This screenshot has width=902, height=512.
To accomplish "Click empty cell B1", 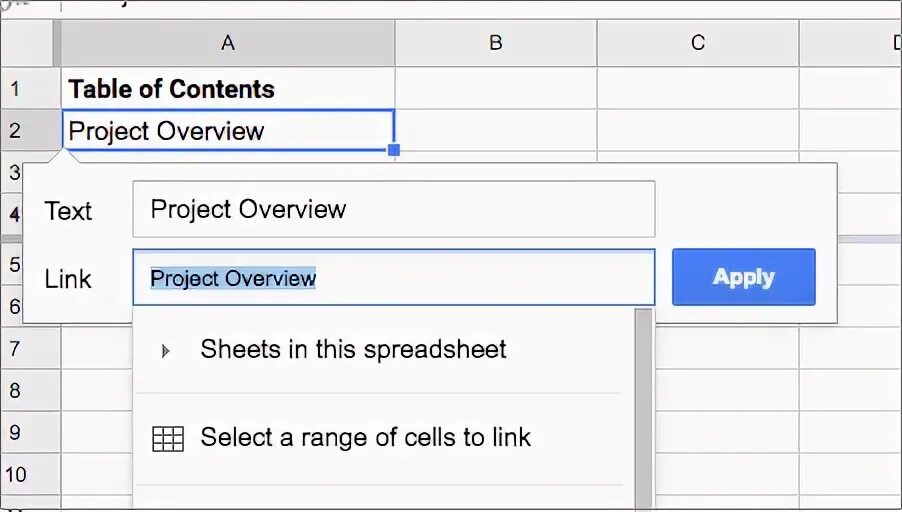I will 495,89.
